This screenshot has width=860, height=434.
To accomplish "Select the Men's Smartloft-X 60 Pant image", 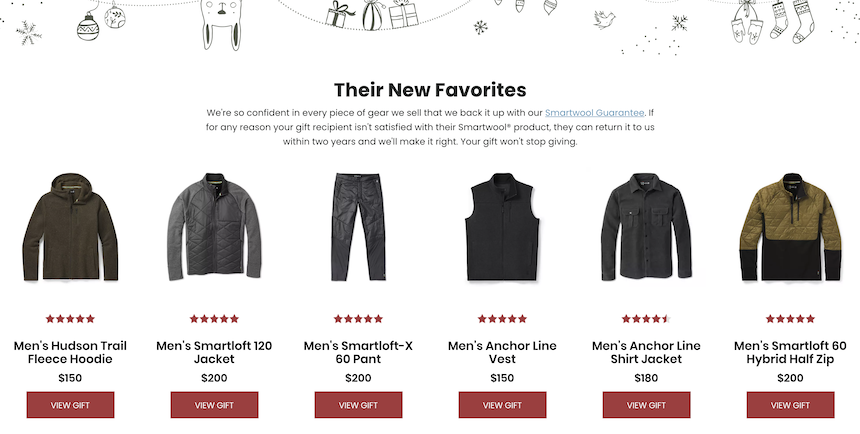I will (358, 228).
